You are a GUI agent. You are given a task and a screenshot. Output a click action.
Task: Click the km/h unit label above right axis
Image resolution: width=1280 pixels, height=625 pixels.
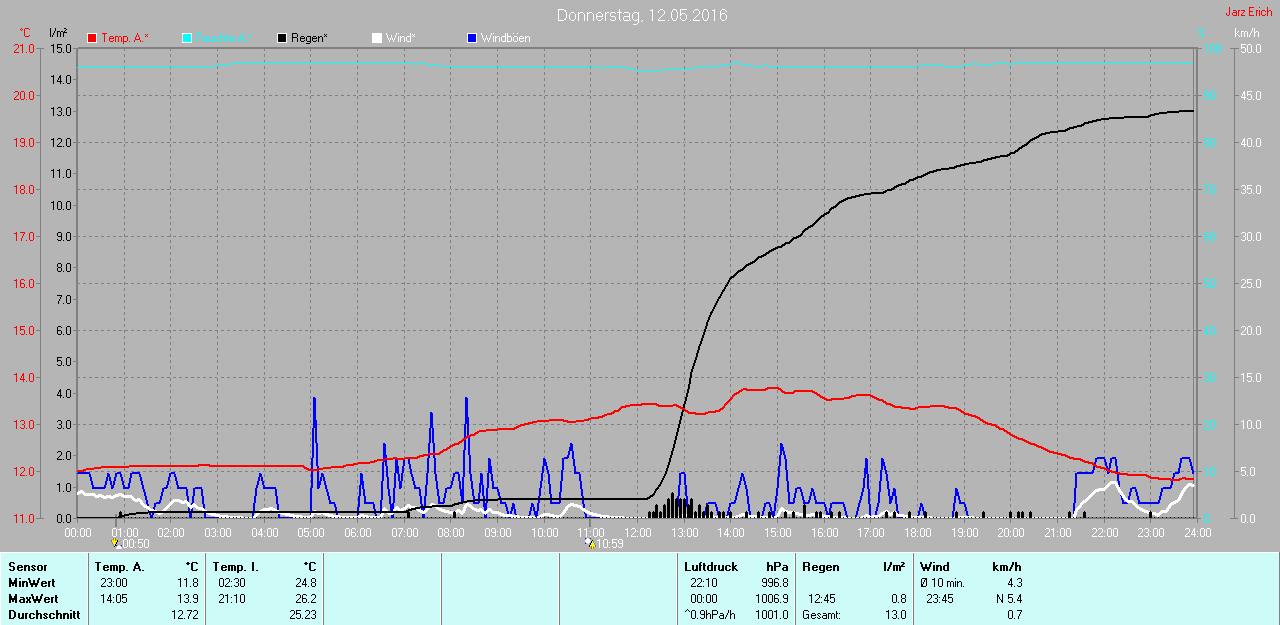click(1246, 33)
